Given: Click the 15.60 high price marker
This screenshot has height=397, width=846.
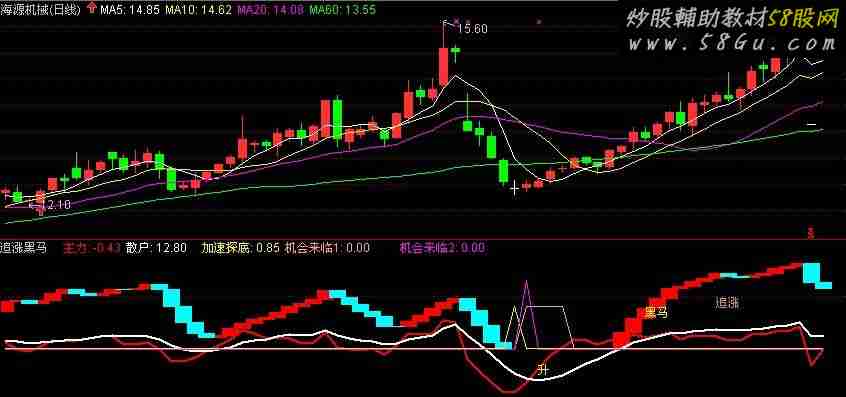Looking at the screenshot, I should coord(472,29).
